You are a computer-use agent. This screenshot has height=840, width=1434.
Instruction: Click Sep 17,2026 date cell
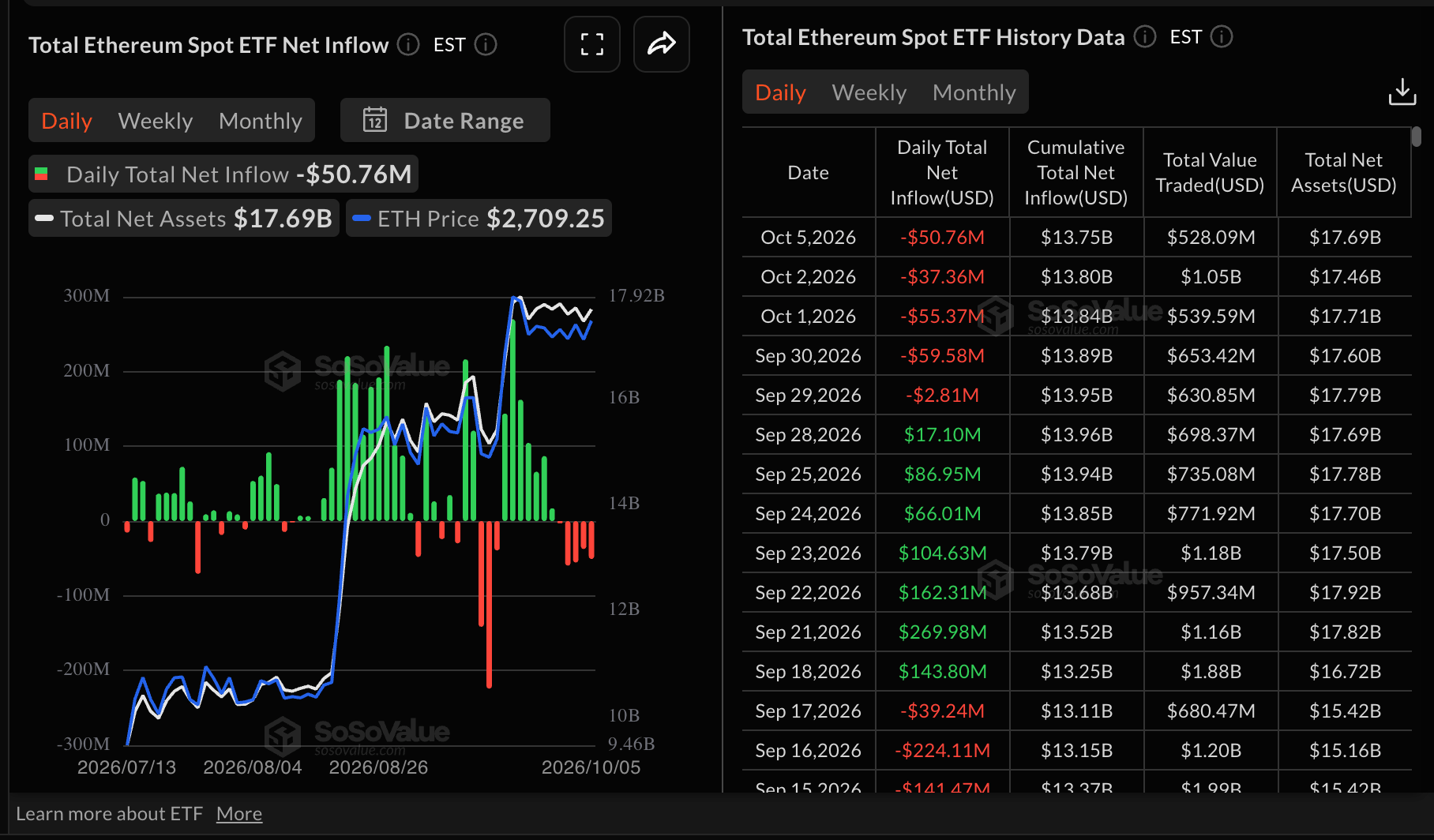coord(809,711)
